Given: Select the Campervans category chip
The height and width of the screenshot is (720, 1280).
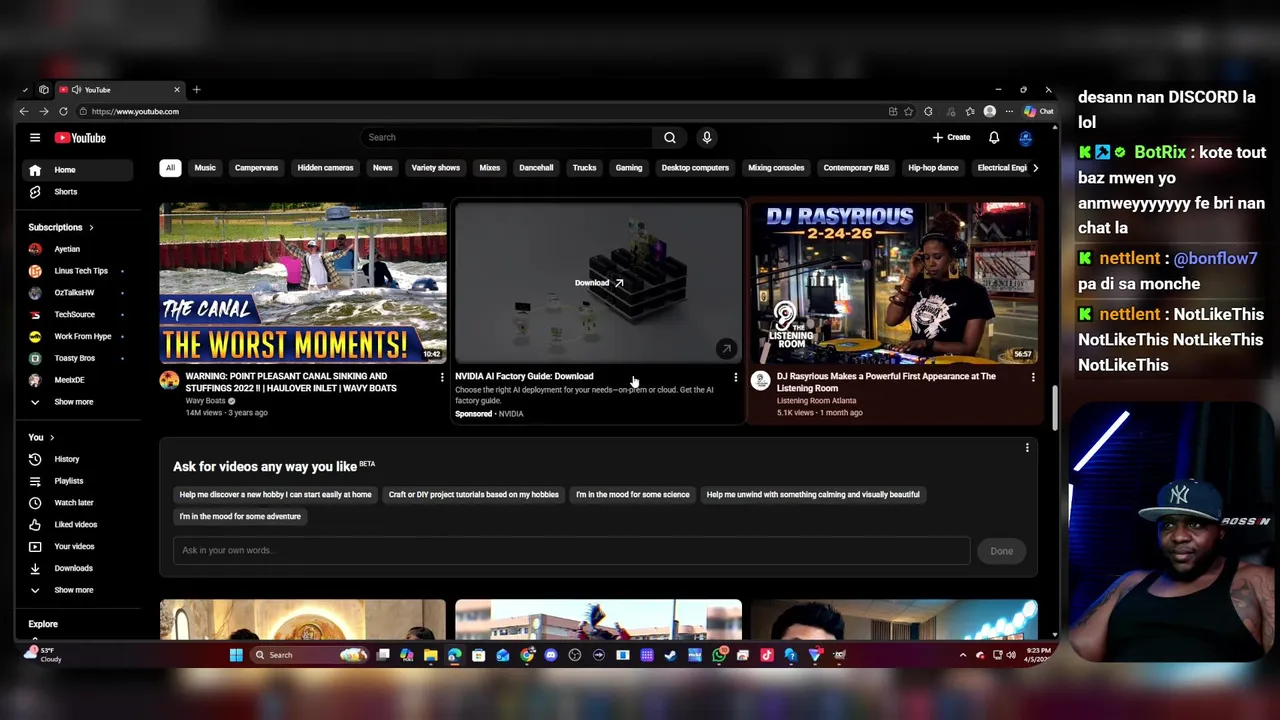Looking at the screenshot, I should [256, 168].
